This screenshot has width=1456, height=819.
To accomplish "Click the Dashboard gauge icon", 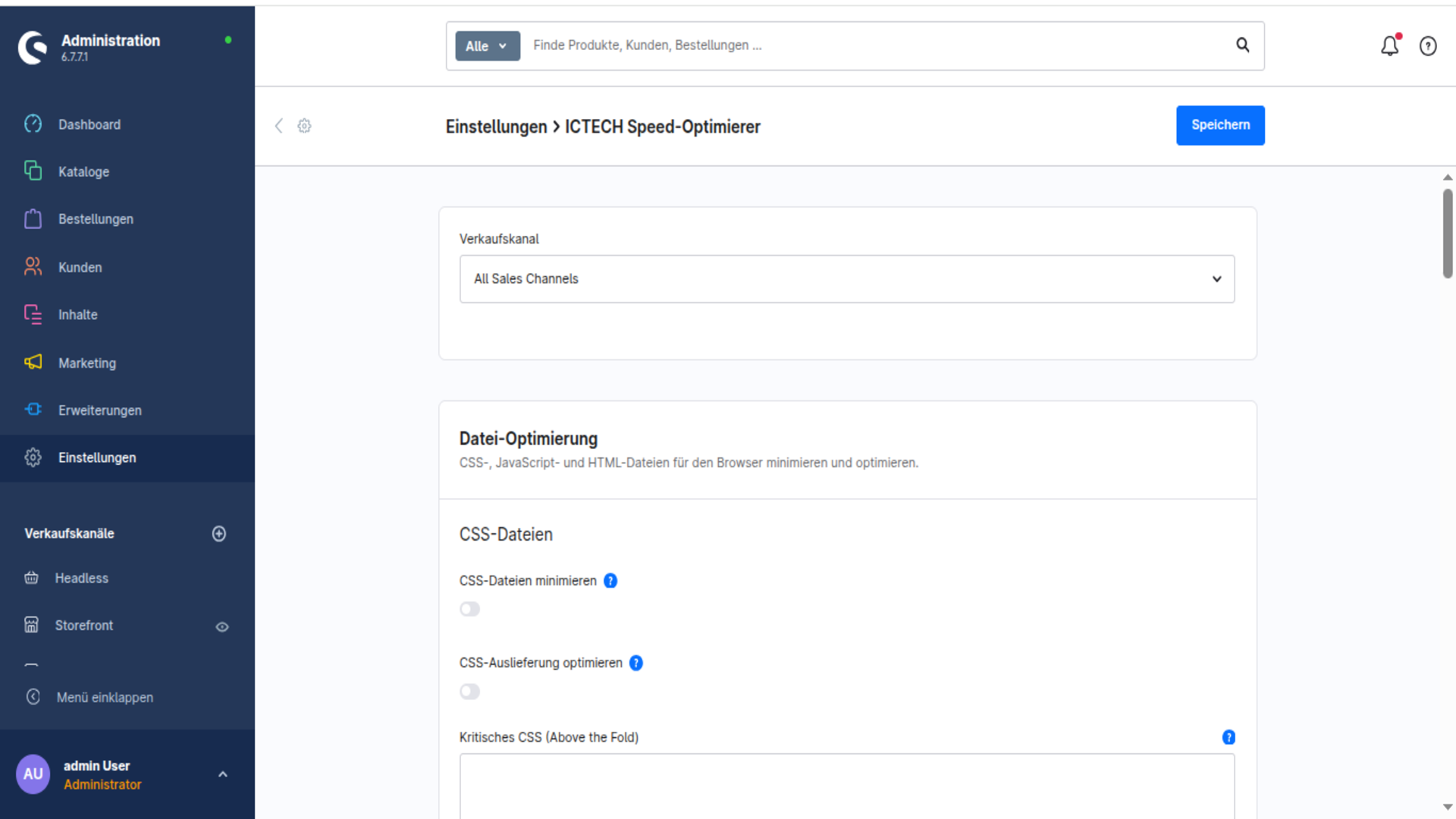I will (x=33, y=124).
